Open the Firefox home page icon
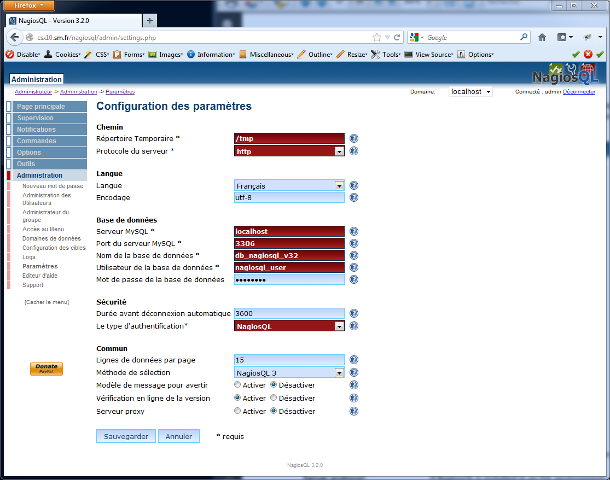This screenshot has width=610, height=480. 542,37
